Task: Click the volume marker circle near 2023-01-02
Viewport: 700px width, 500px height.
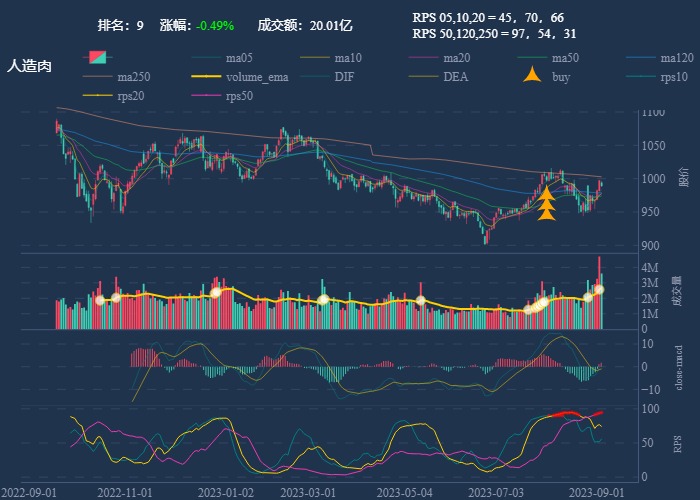Action: click(x=215, y=292)
